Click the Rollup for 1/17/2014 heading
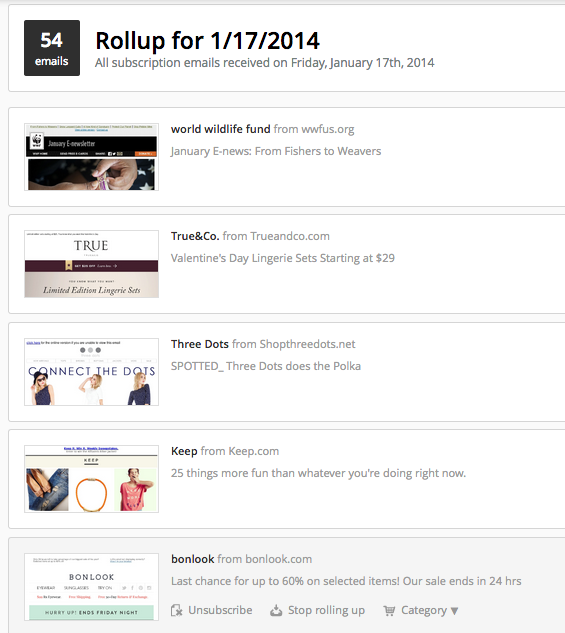565x633 pixels. coord(207,41)
